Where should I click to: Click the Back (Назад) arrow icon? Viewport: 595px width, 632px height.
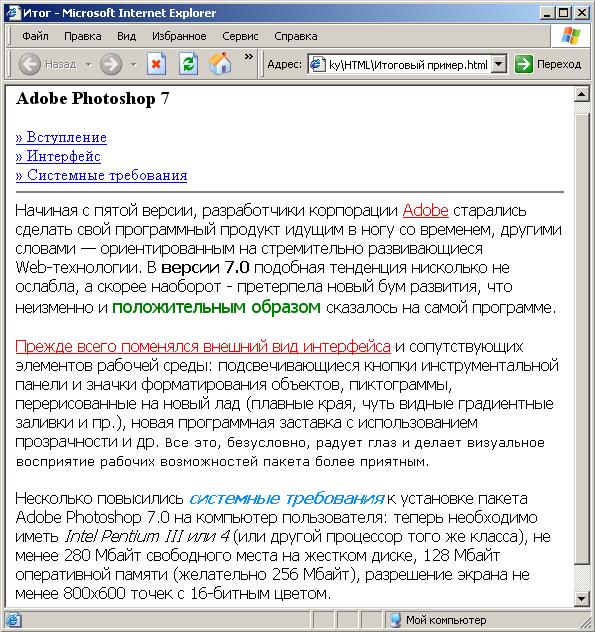tap(30, 64)
